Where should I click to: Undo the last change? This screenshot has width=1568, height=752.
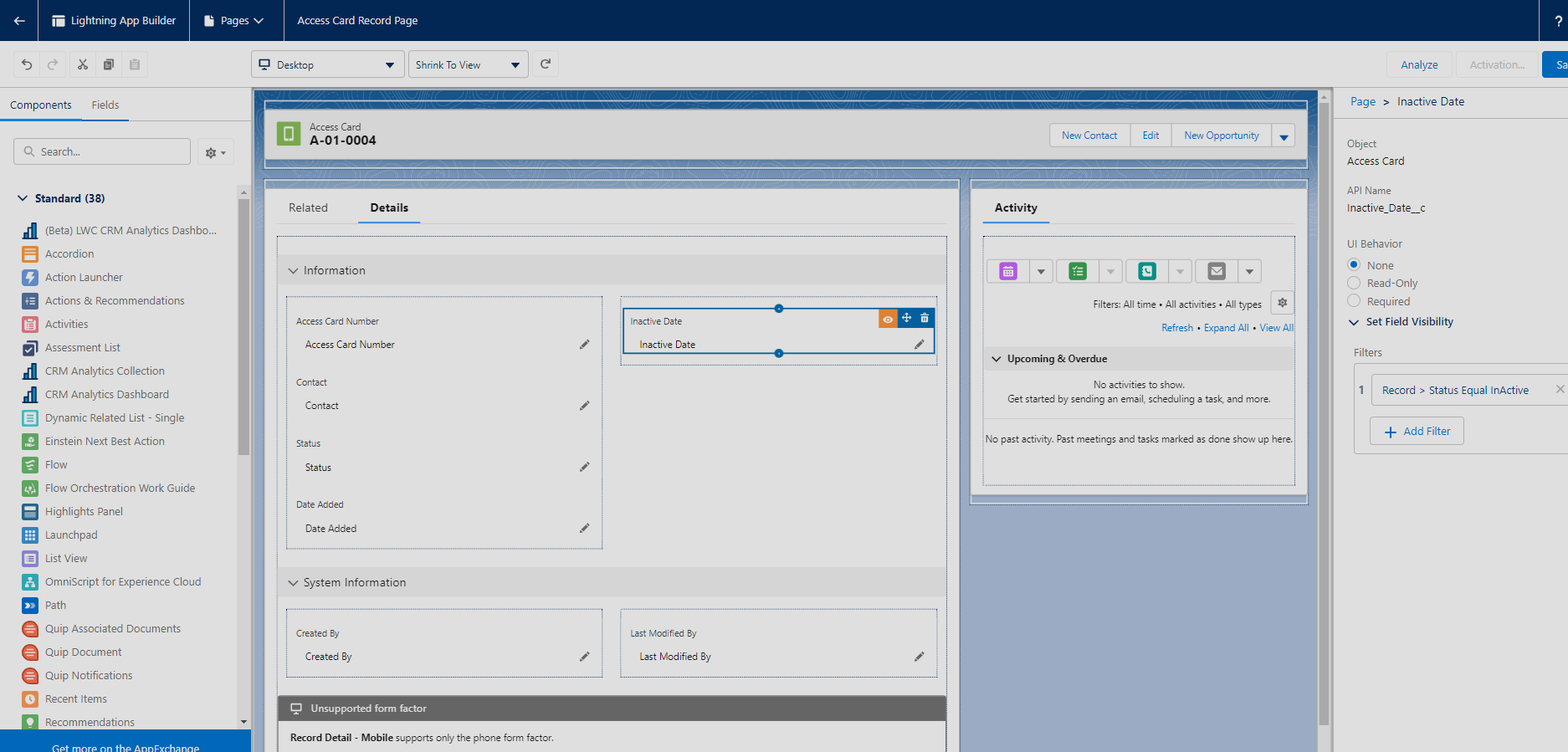click(x=27, y=64)
